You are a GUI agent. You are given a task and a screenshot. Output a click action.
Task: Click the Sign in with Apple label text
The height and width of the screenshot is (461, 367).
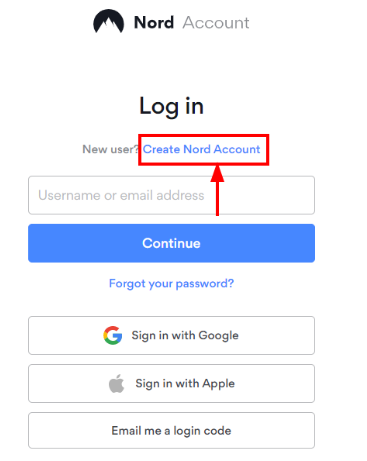tap(185, 384)
